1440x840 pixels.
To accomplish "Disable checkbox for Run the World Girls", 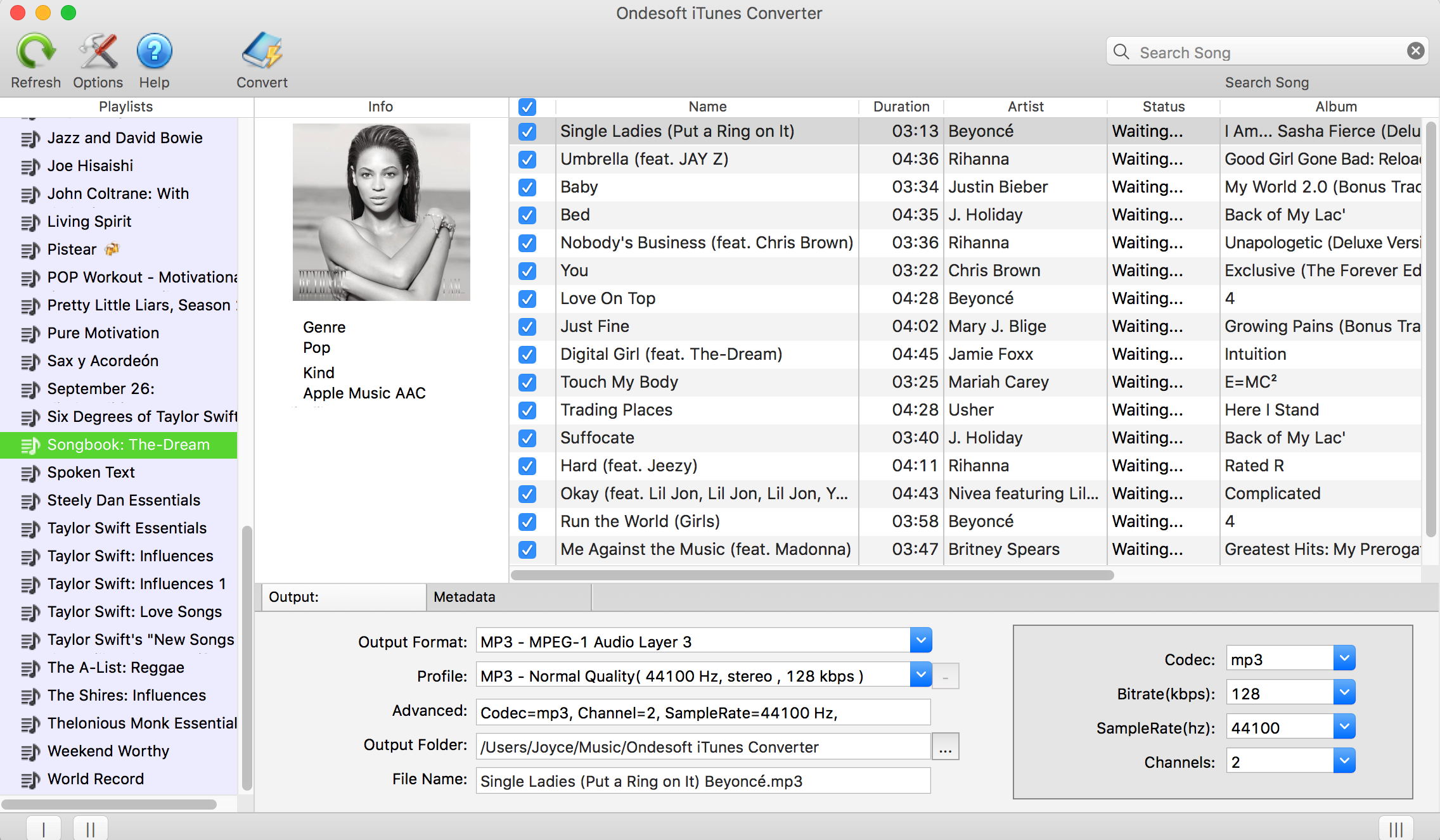I will pos(528,521).
